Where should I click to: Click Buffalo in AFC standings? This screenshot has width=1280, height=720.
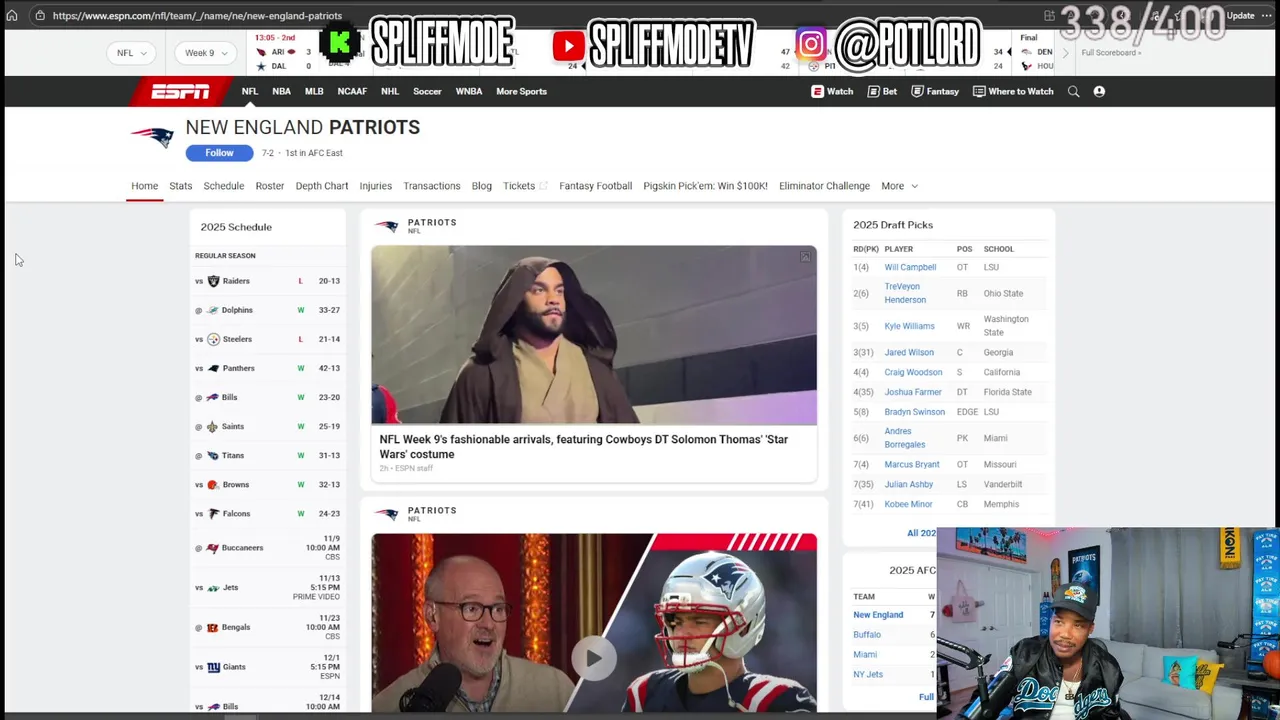point(867,635)
